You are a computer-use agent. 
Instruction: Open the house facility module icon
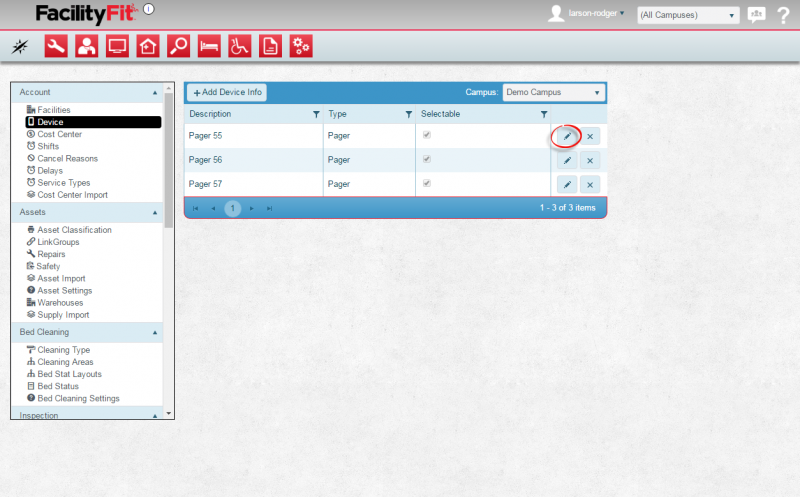148,46
